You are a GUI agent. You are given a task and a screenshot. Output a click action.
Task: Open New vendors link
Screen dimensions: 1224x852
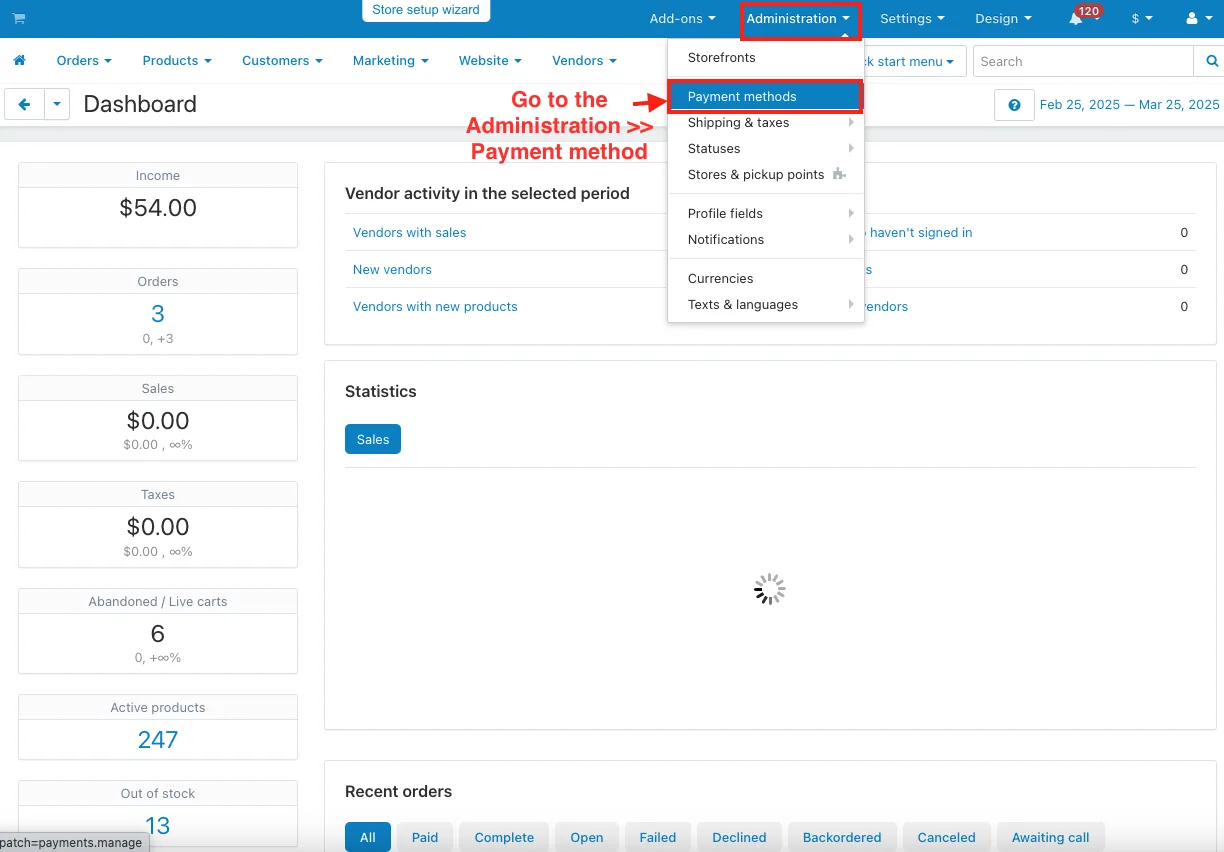pos(392,270)
